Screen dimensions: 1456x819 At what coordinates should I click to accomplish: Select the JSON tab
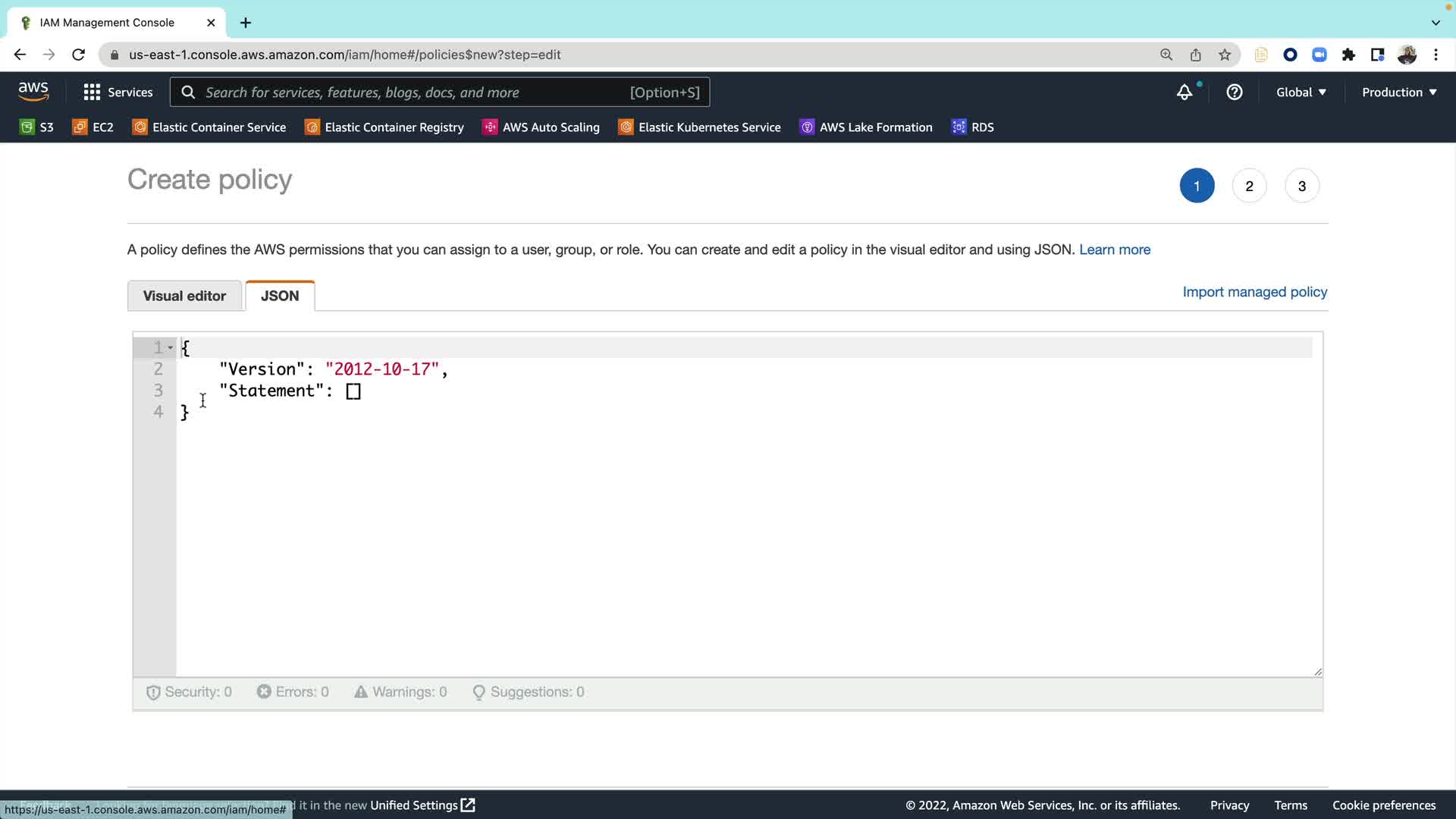[x=280, y=296]
